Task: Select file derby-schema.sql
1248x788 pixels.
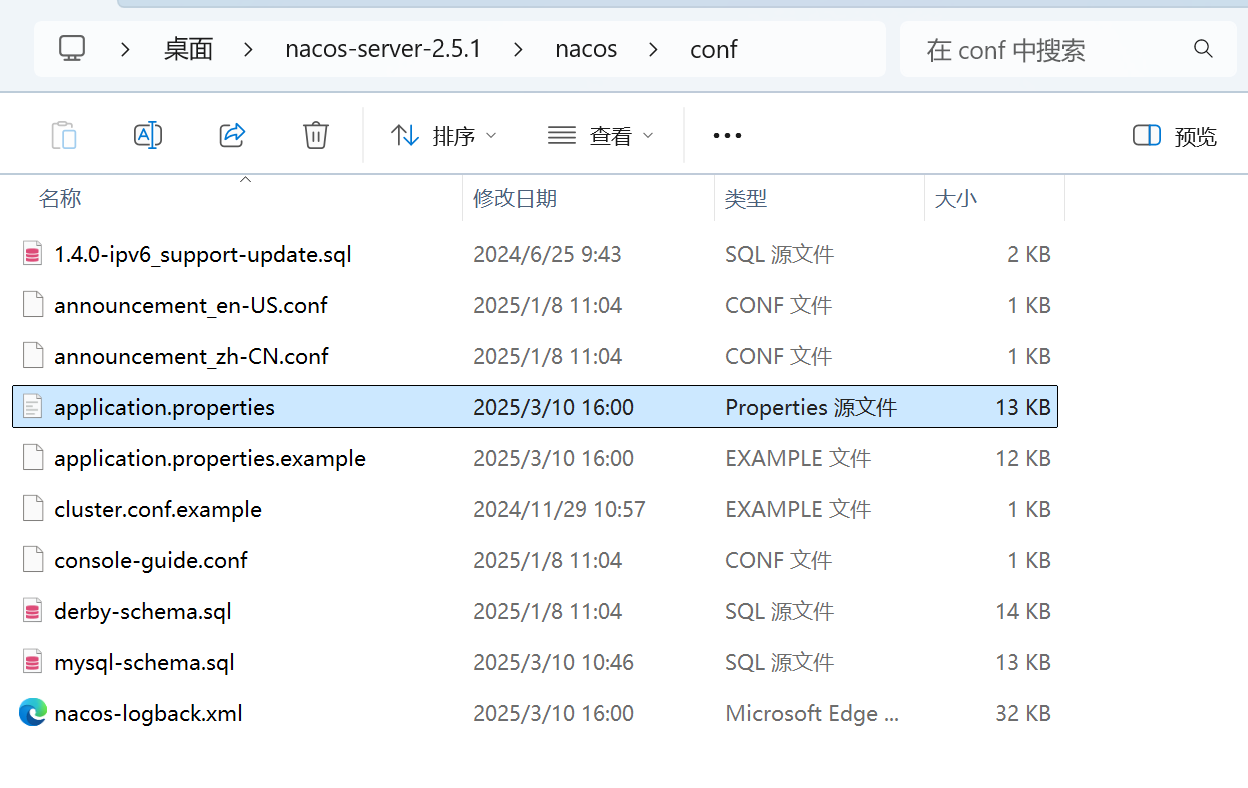Action: [x=143, y=611]
